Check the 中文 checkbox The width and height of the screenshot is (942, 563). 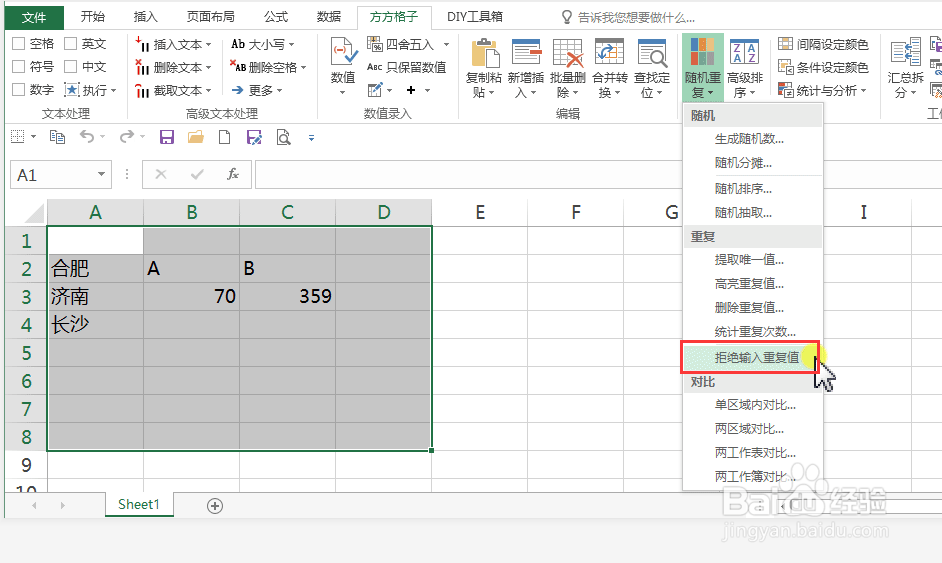pyautogui.click(x=71, y=67)
